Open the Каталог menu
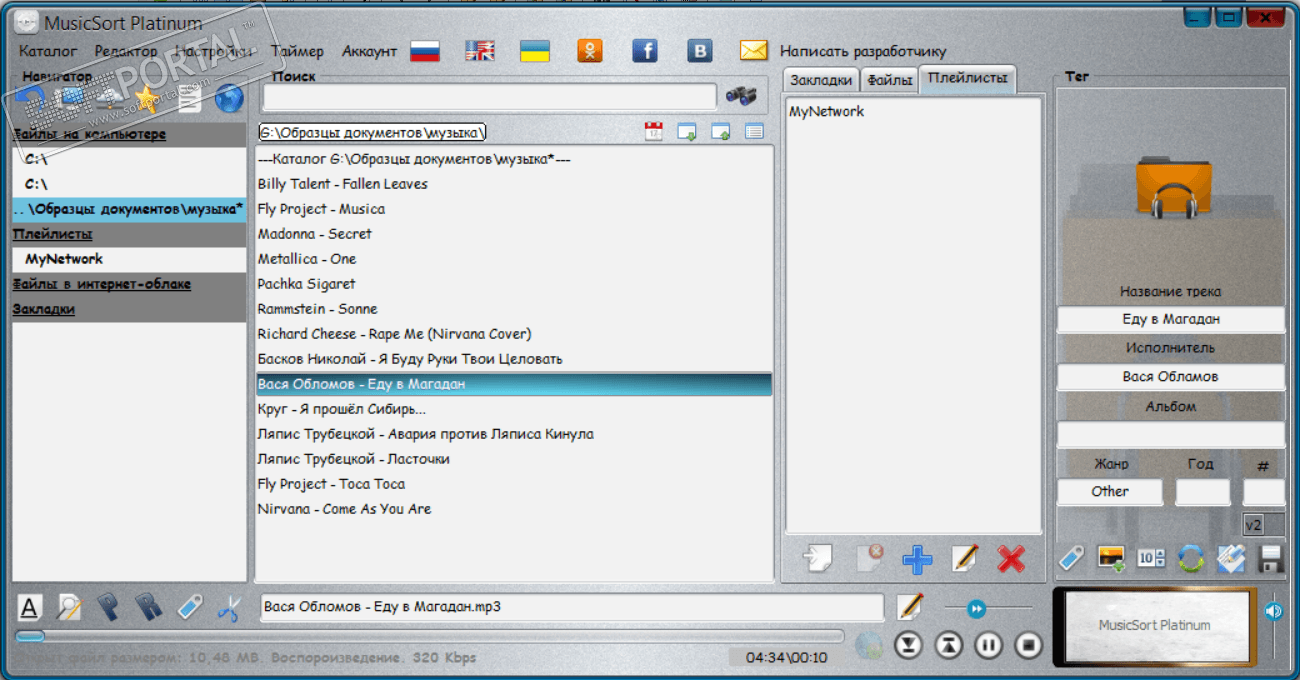 coord(48,51)
